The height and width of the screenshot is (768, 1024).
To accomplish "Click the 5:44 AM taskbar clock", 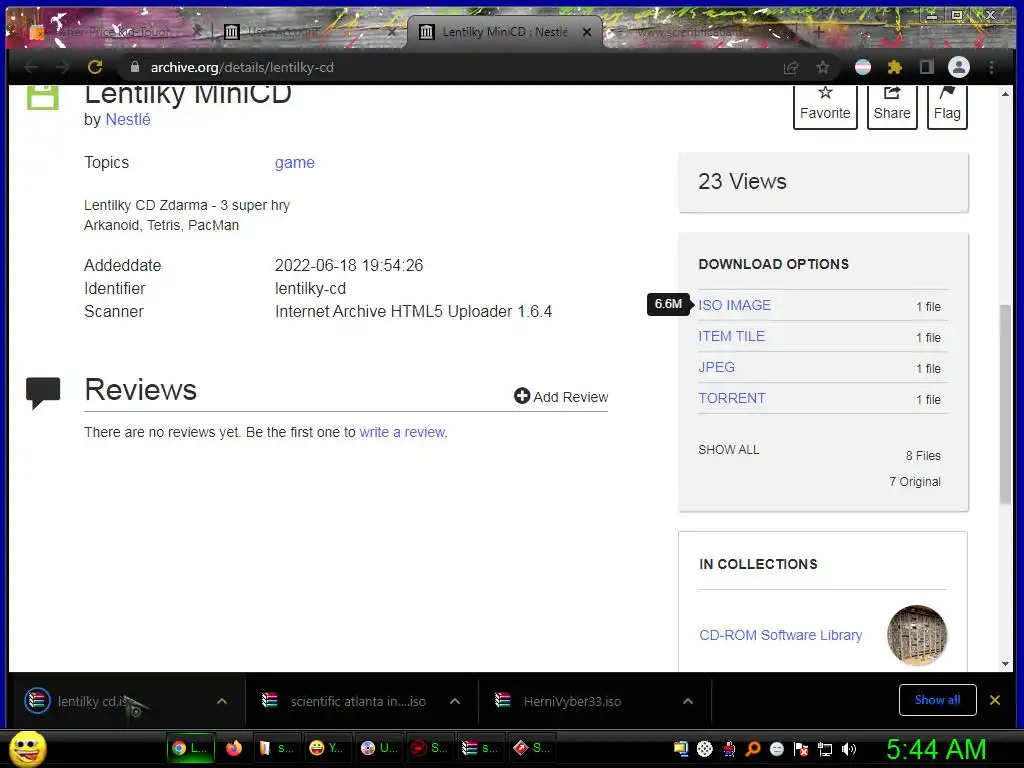I will pyautogui.click(x=936, y=749).
